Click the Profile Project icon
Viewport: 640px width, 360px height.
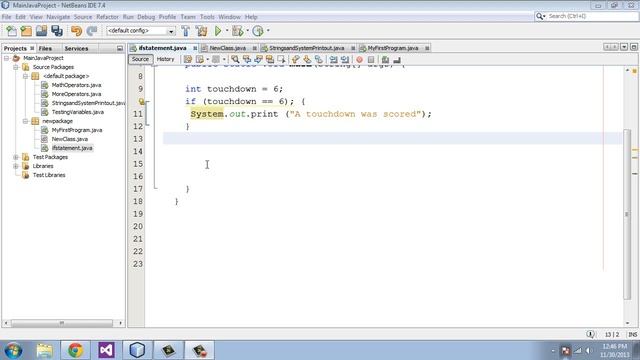(x=258, y=31)
